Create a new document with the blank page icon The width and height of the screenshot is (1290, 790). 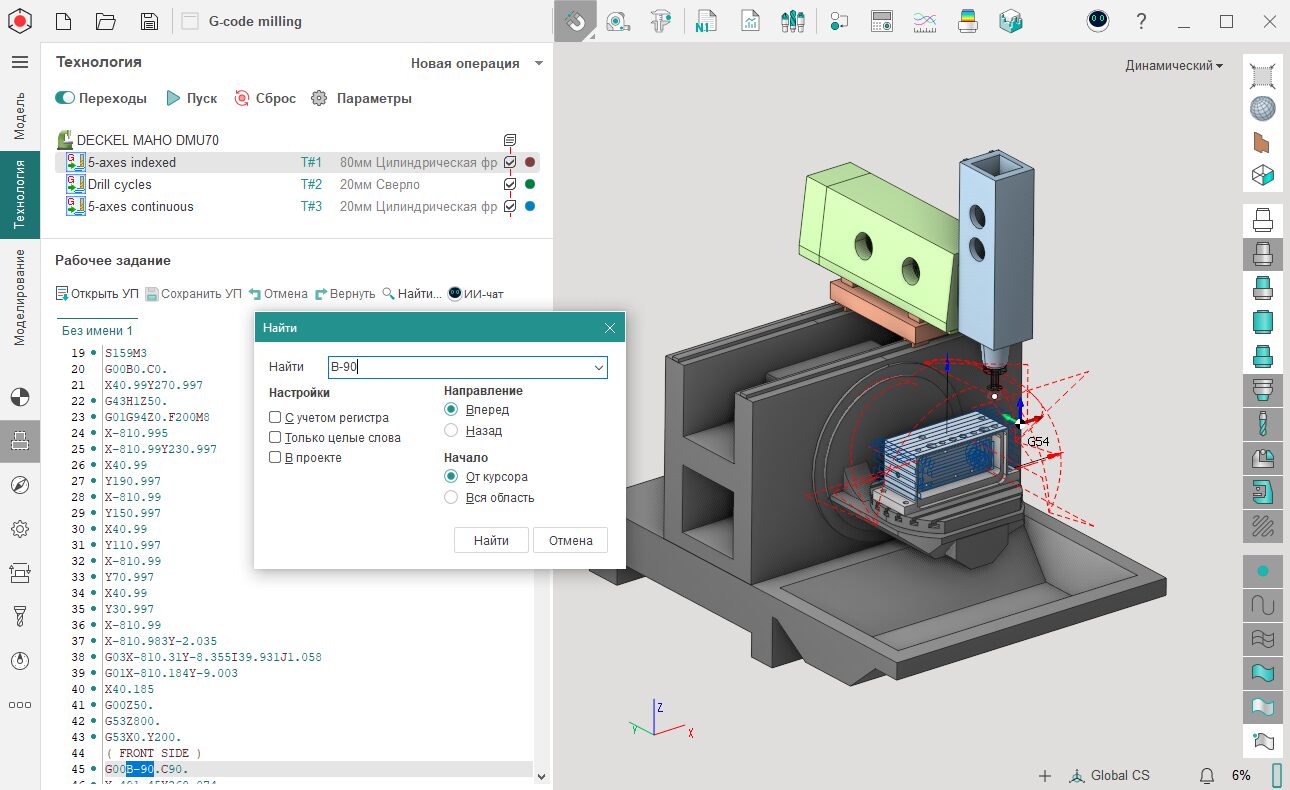point(63,21)
